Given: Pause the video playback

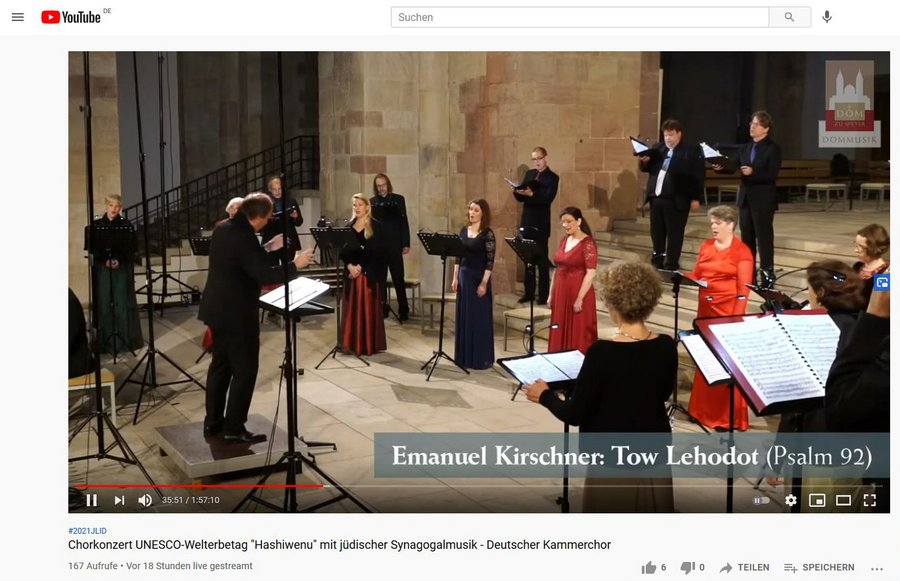Looking at the screenshot, I should click(x=92, y=500).
